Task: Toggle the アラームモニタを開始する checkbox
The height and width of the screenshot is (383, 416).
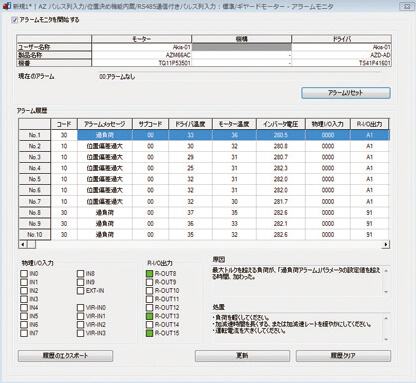Action: 15,20
